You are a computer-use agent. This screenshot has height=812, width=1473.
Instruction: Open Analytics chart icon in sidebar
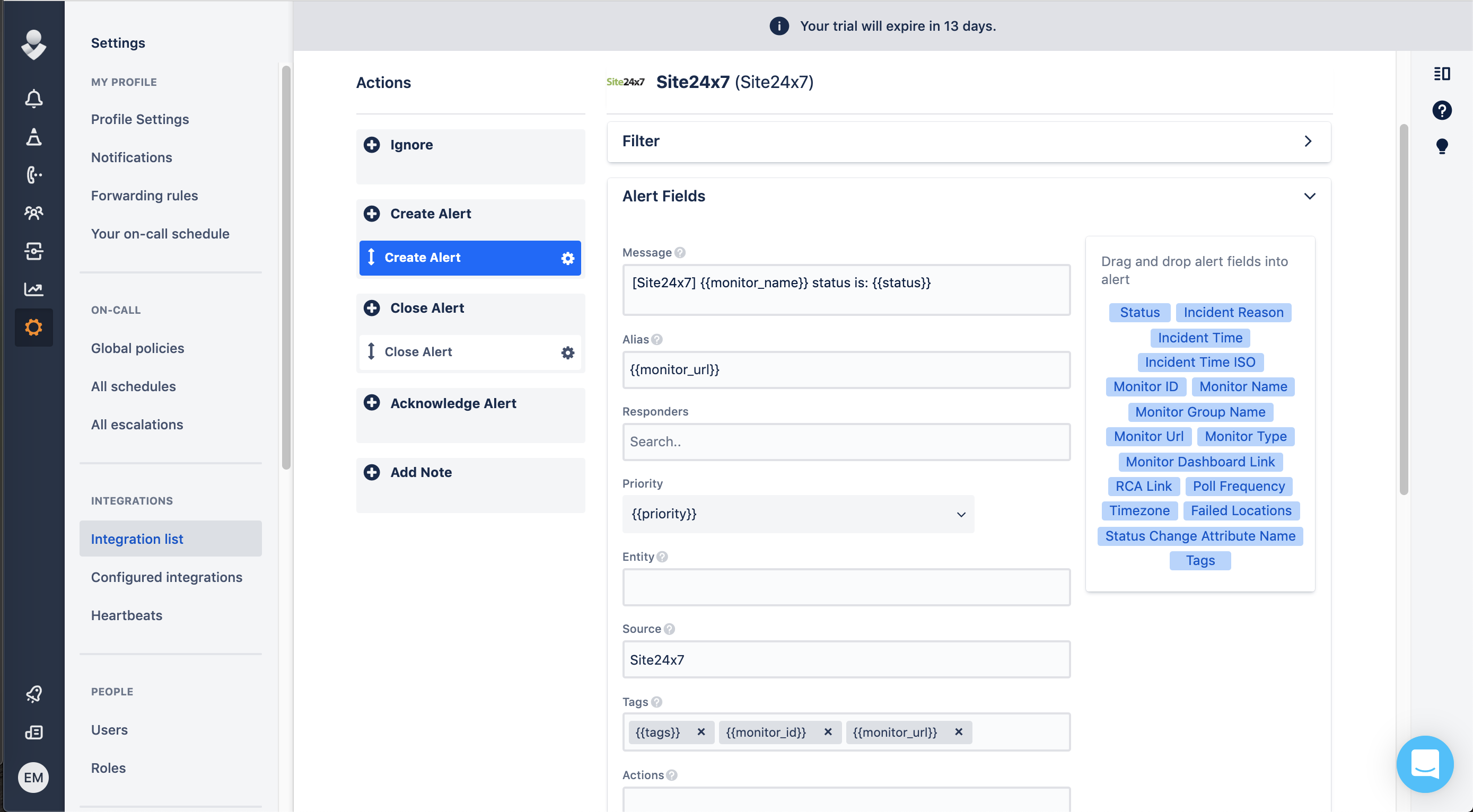click(34, 289)
